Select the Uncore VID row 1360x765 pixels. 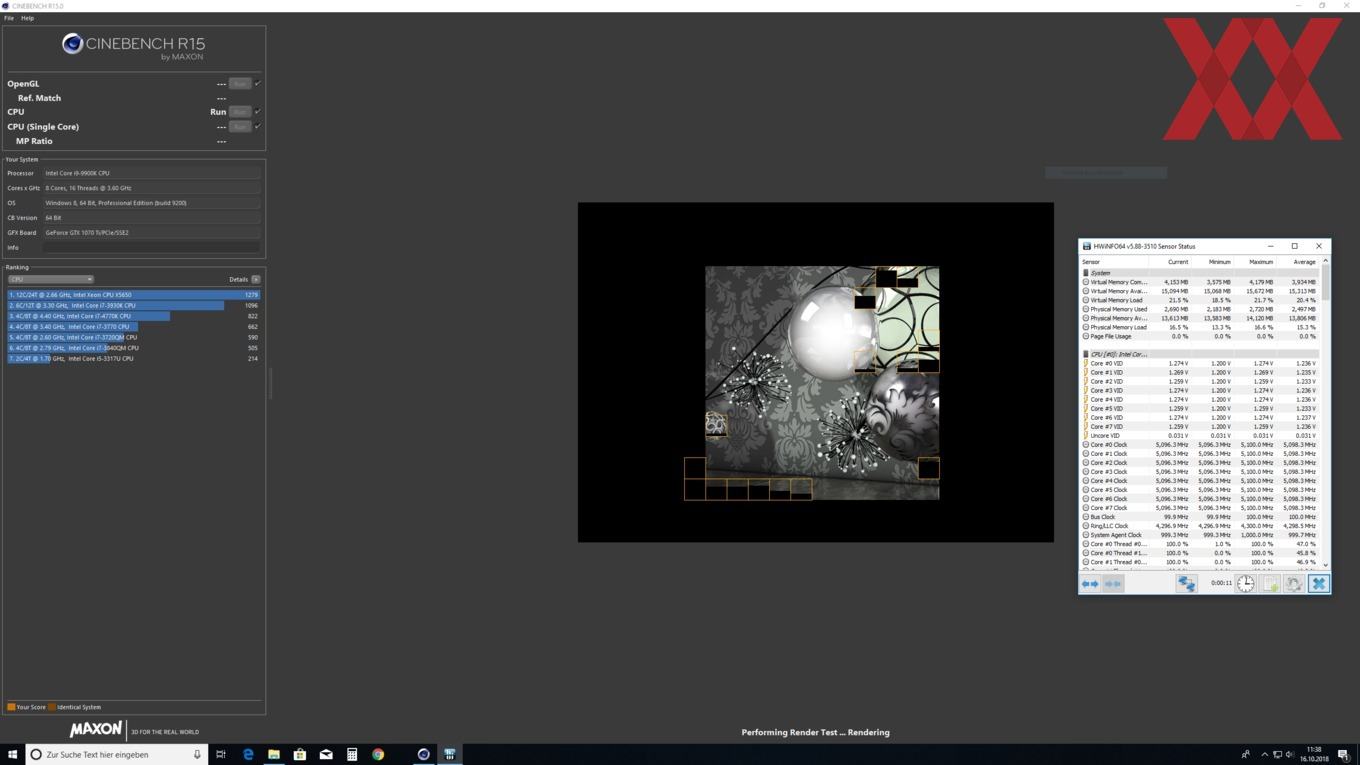point(1201,435)
